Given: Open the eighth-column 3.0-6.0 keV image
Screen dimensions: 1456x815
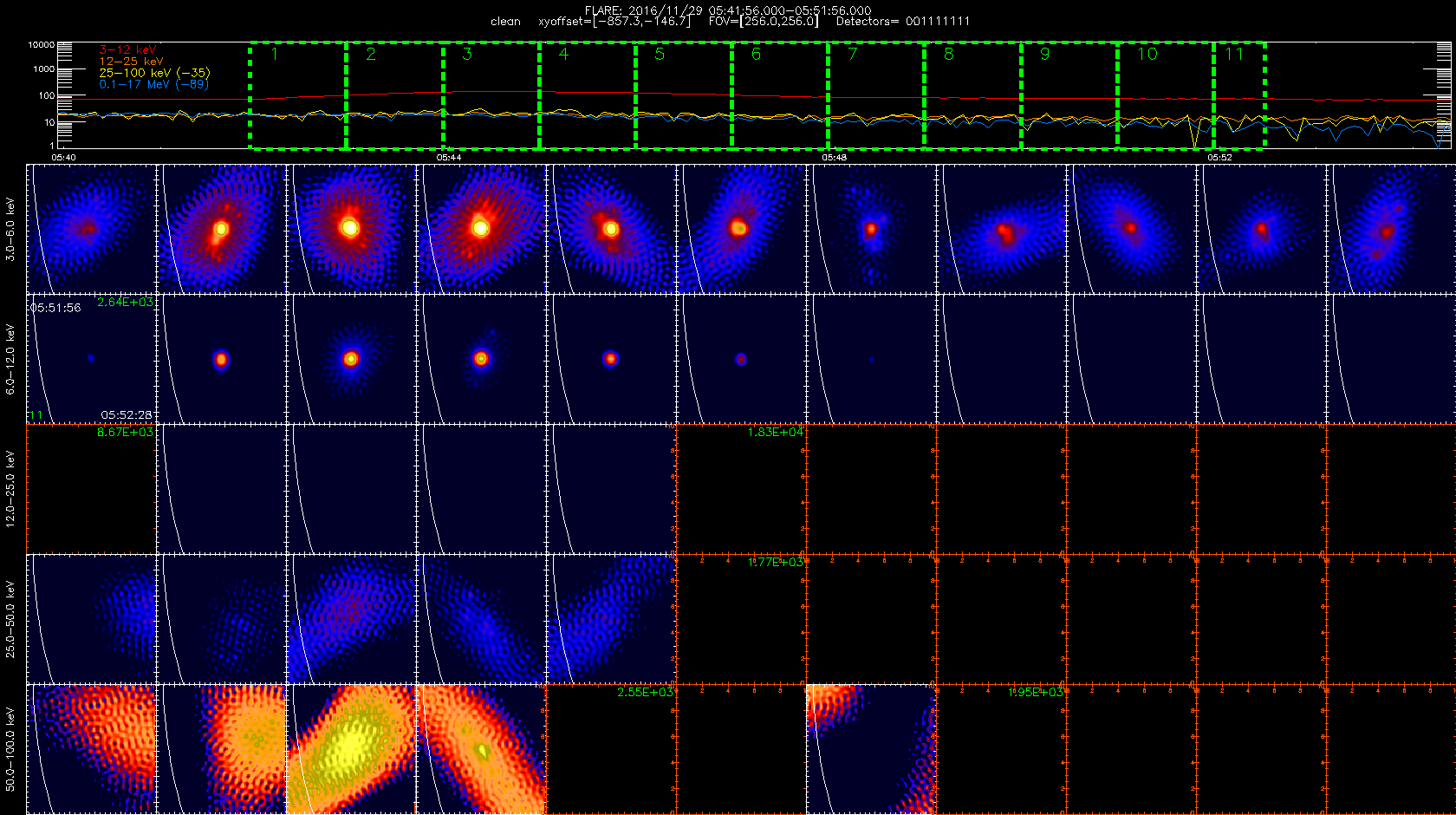Looking at the screenshot, I should [x=1001, y=229].
